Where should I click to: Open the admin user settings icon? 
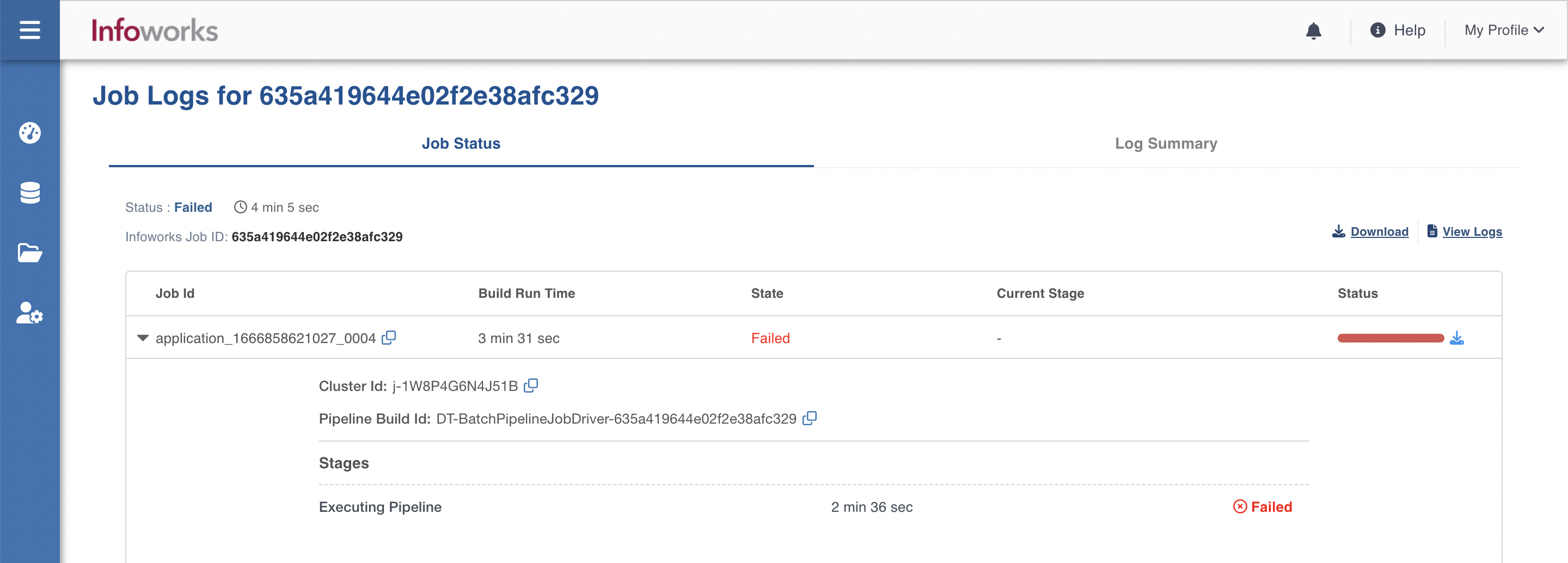(x=29, y=313)
